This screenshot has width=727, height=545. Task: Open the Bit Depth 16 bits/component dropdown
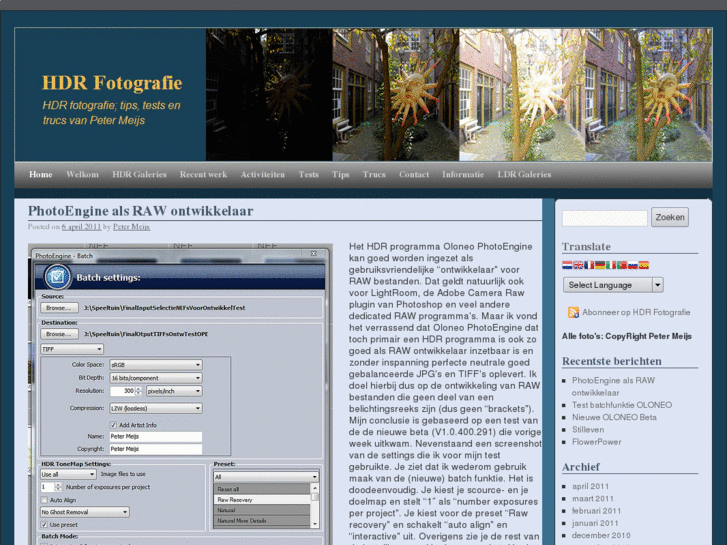[x=156, y=378]
